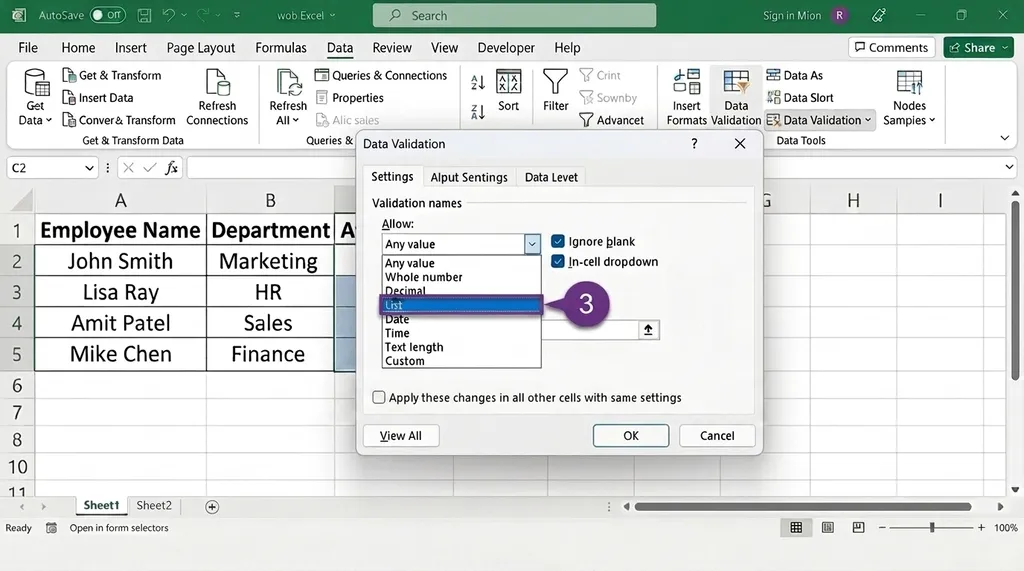Click the Redo arrow icon

[203, 15]
